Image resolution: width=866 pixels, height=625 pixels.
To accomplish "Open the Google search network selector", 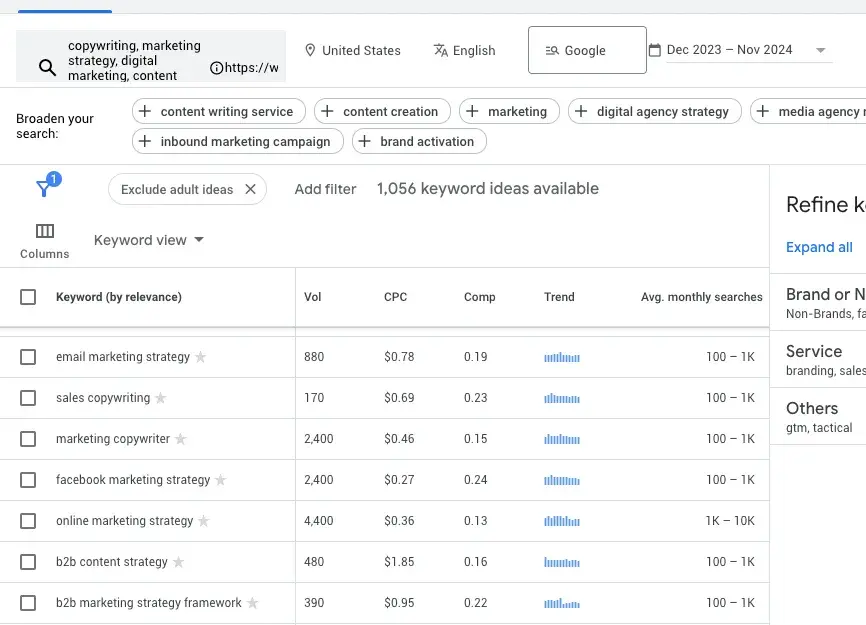I will coord(587,50).
